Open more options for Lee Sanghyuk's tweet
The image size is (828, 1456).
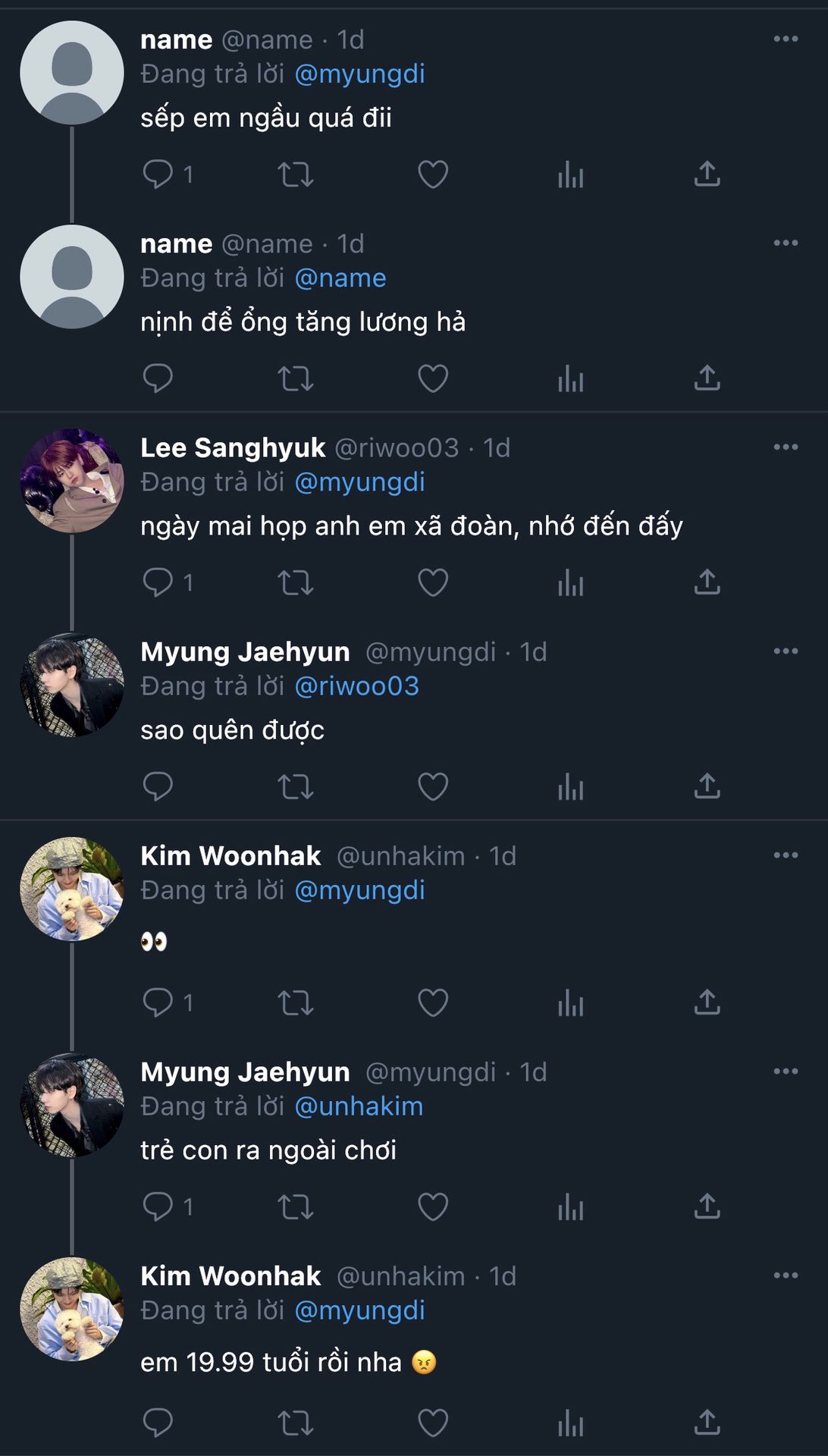click(786, 447)
